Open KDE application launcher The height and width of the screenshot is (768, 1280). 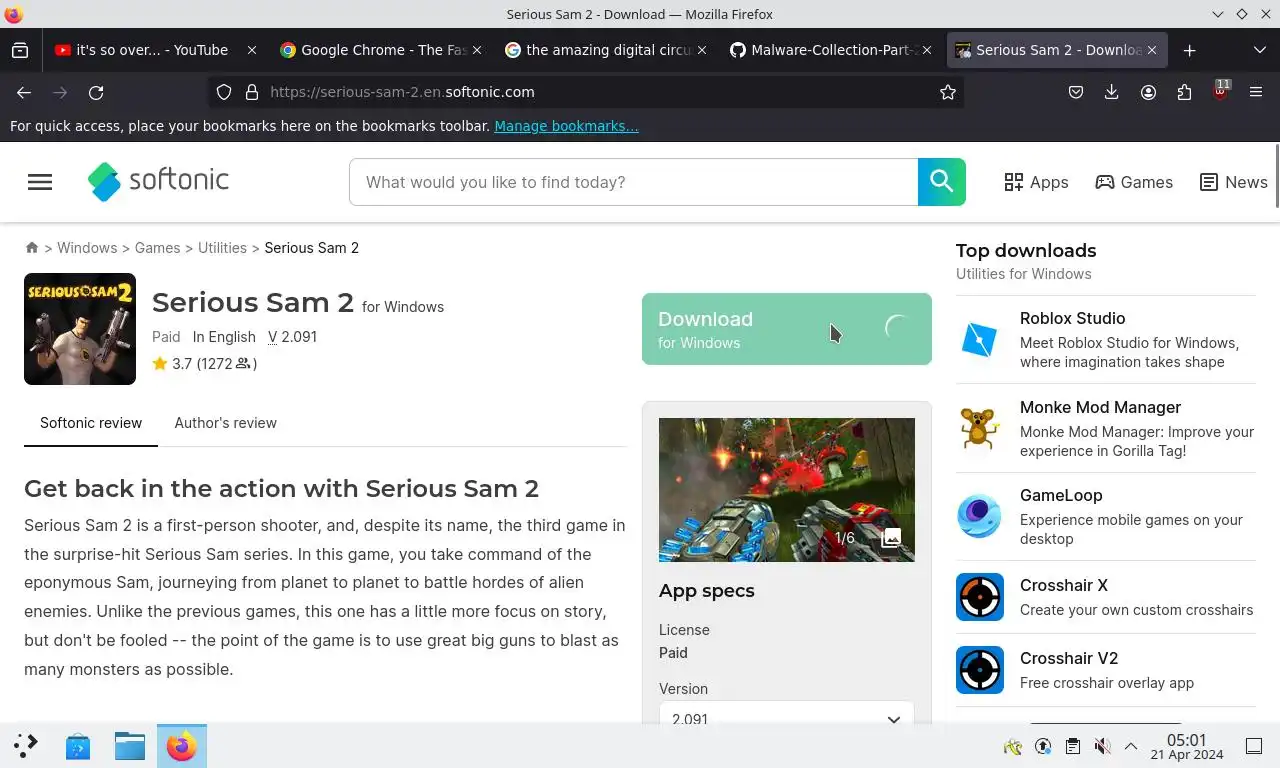27,746
